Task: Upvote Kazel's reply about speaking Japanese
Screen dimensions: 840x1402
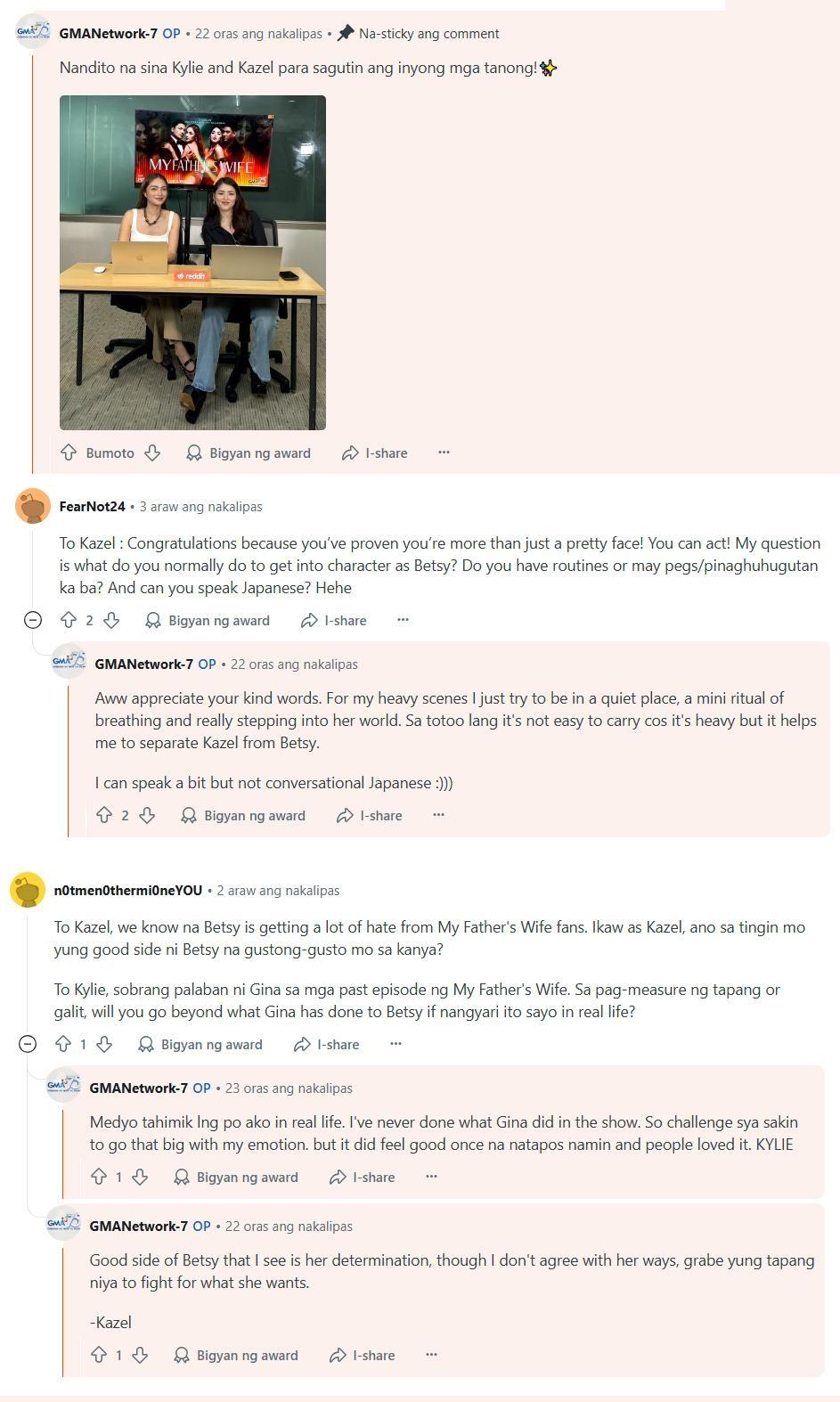Action: 104,815
